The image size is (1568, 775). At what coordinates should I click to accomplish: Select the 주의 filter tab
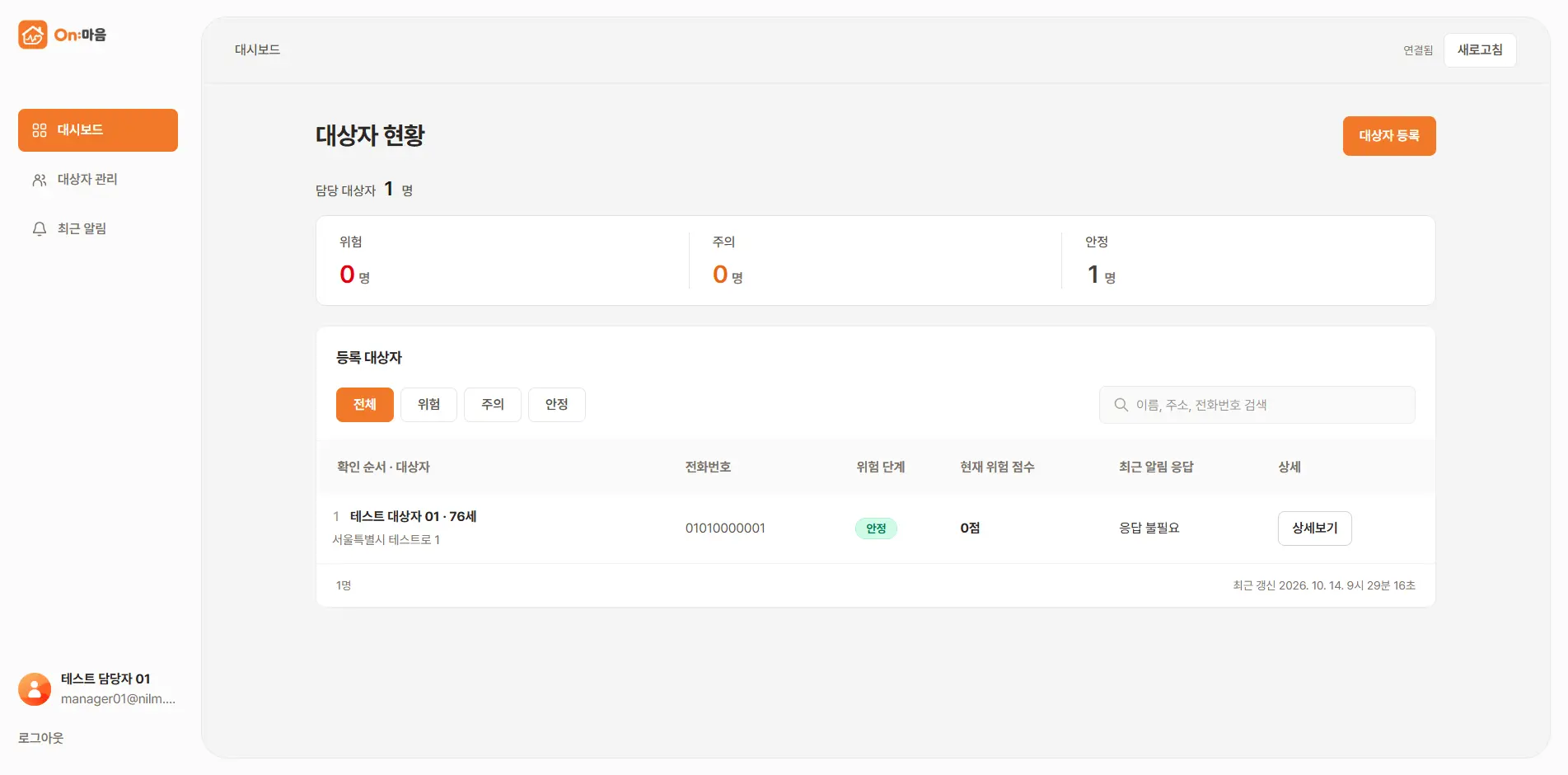click(493, 405)
